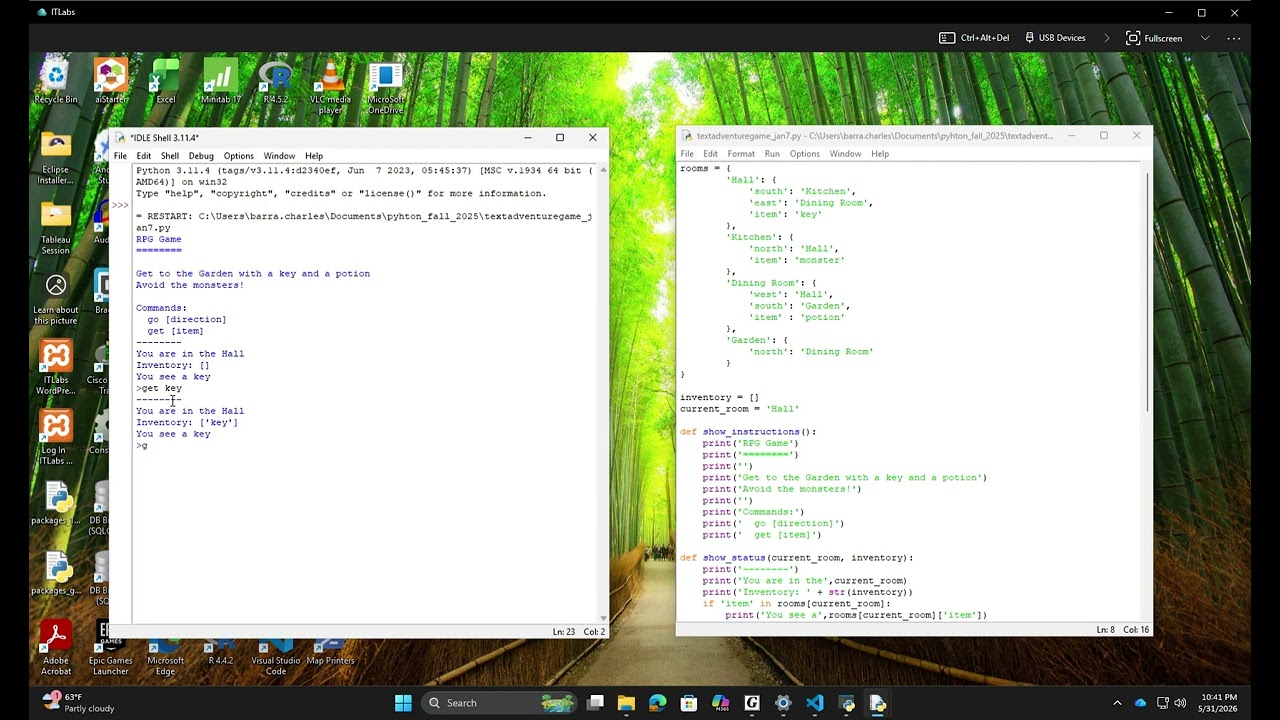The image size is (1280, 720).
Task: Open the Microsoft OneDrive desktop shortcut
Action: click(x=385, y=87)
